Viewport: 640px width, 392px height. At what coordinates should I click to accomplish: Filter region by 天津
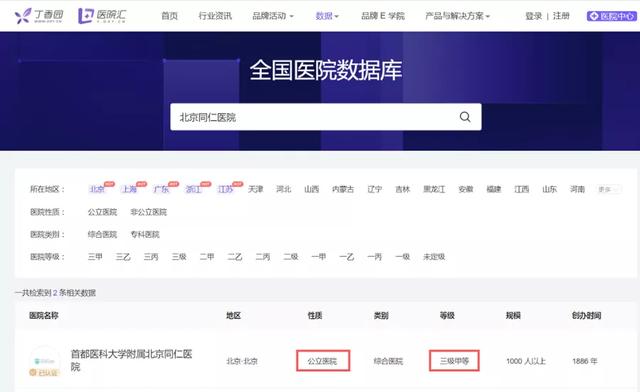tap(256, 189)
